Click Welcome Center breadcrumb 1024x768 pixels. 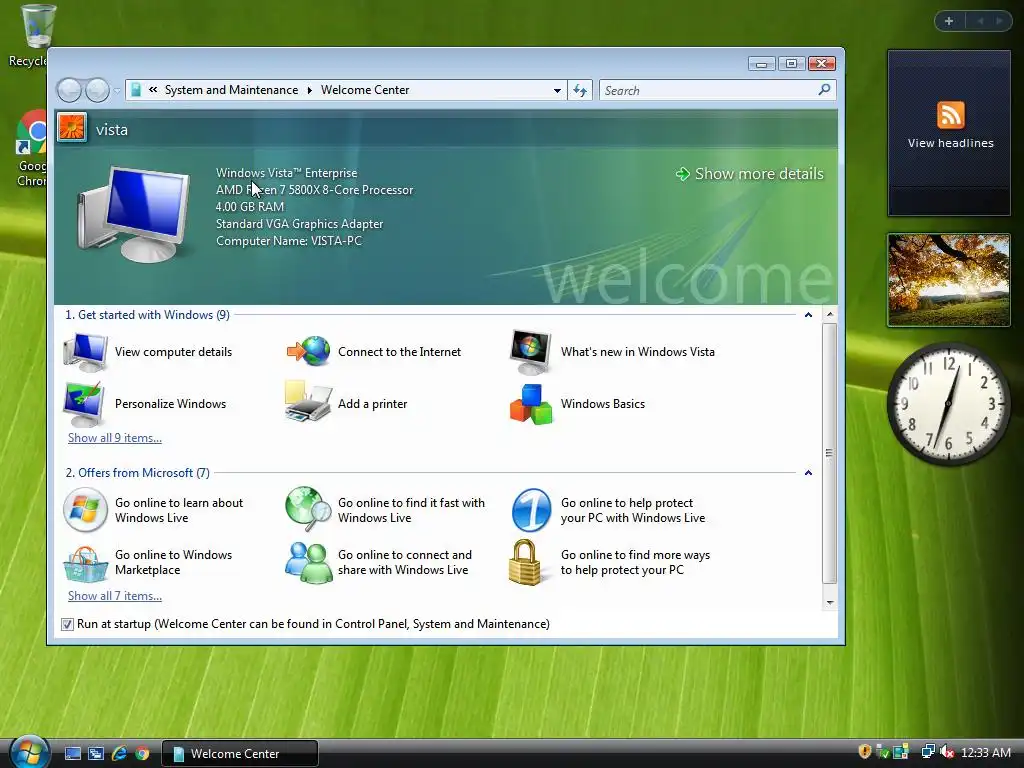point(365,90)
